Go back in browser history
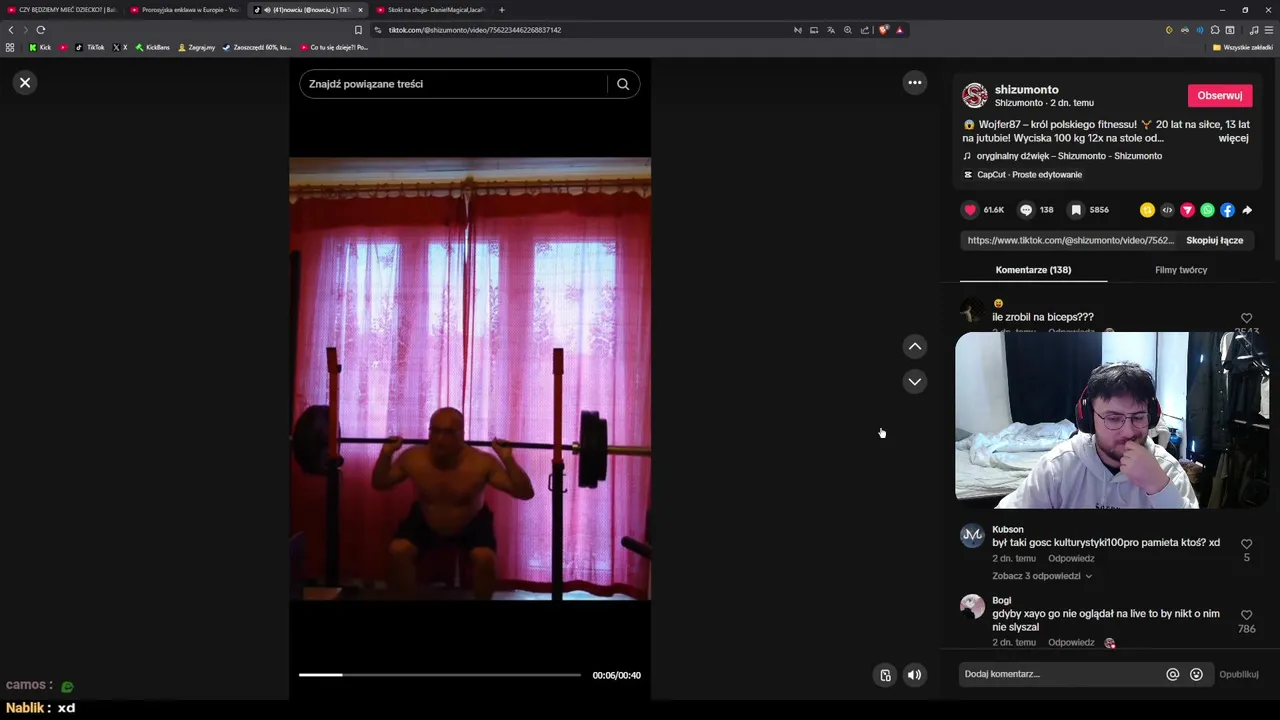The image size is (1280, 720). [11, 30]
